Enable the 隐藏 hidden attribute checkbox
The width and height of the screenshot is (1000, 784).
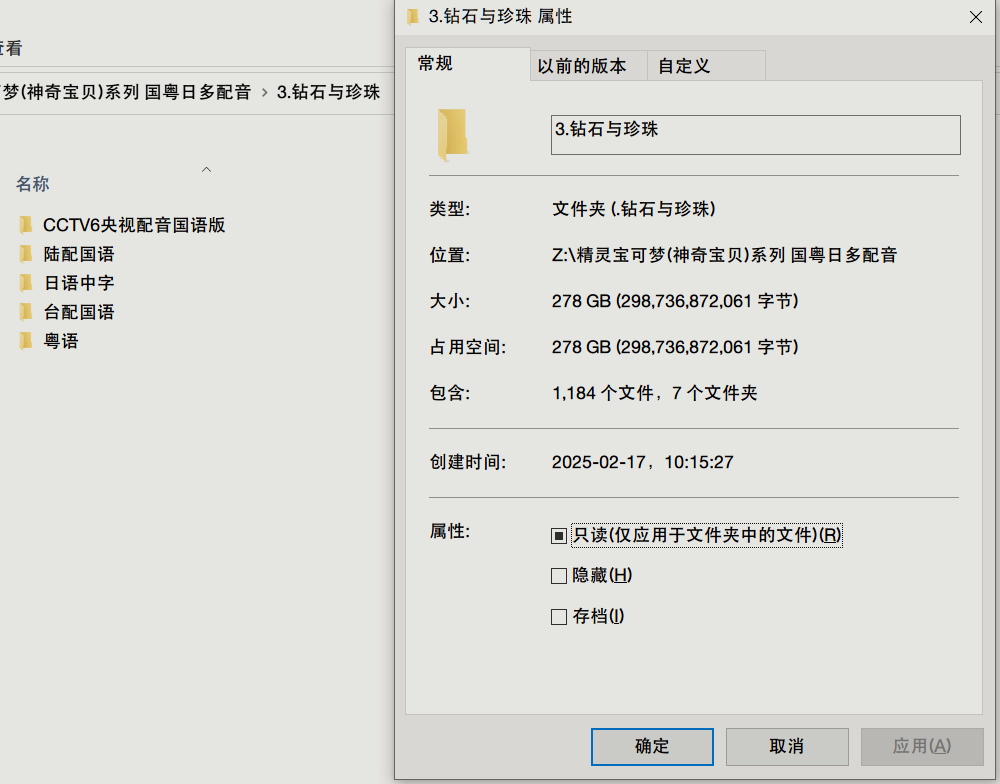[x=558, y=576]
